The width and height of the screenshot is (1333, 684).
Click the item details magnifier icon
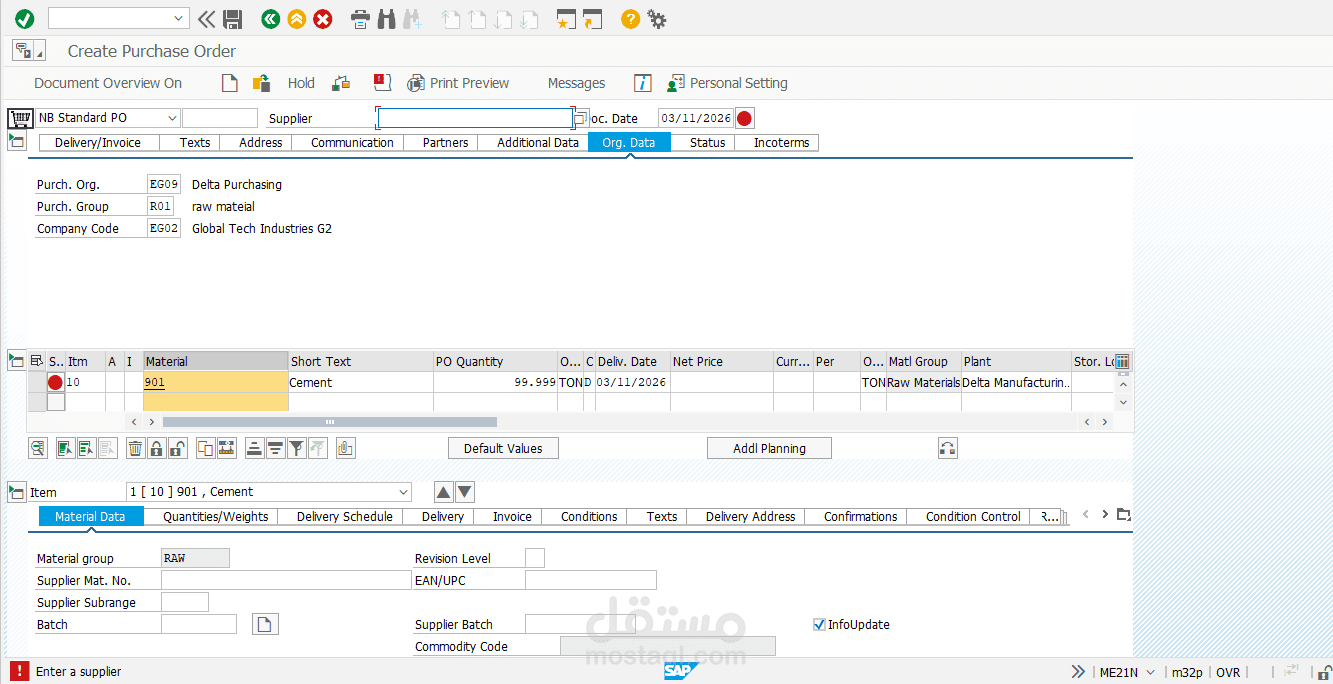(38, 448)
